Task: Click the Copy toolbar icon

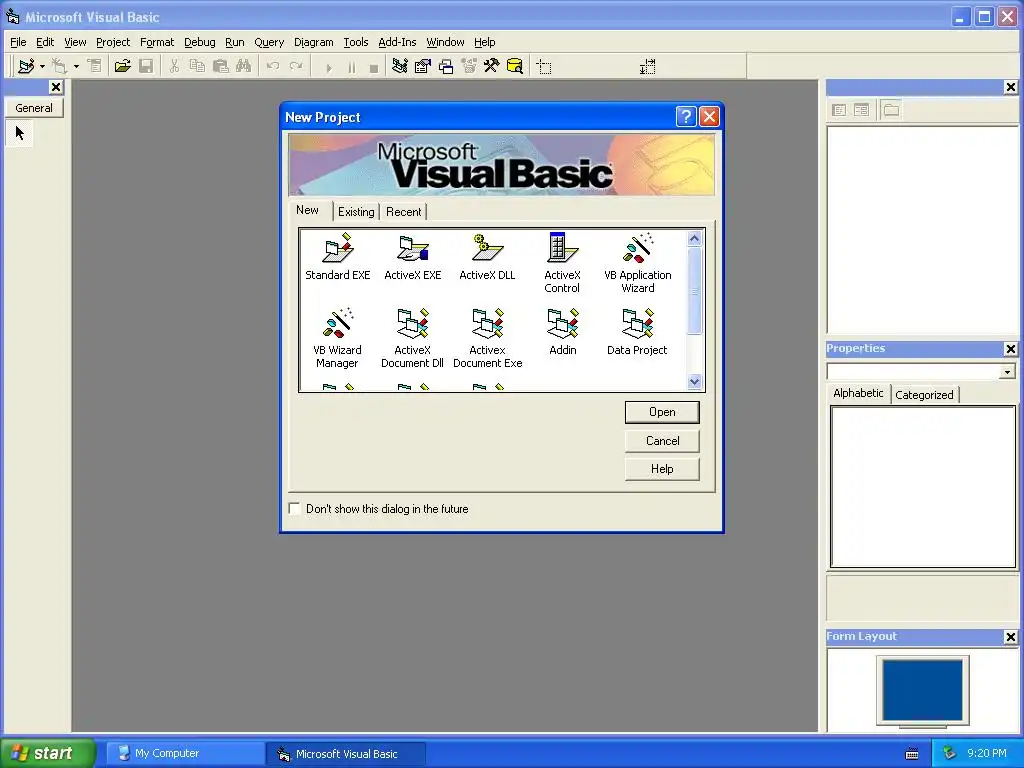Action: pos(197,66)
